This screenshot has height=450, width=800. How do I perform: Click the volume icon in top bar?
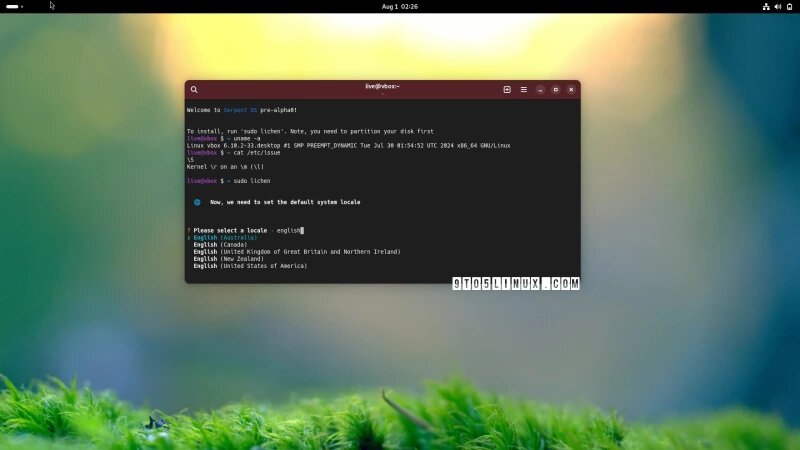pyautogui.click(x=778, y=7)
